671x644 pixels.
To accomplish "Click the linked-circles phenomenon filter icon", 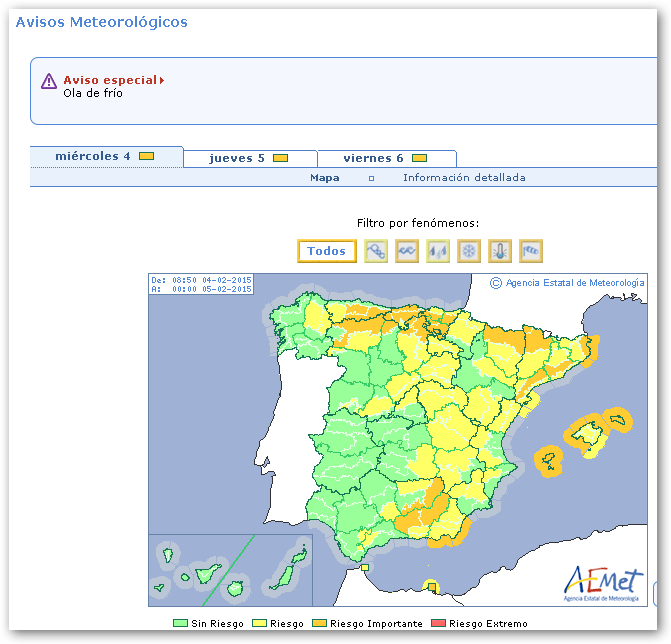I will click(376, 251).
